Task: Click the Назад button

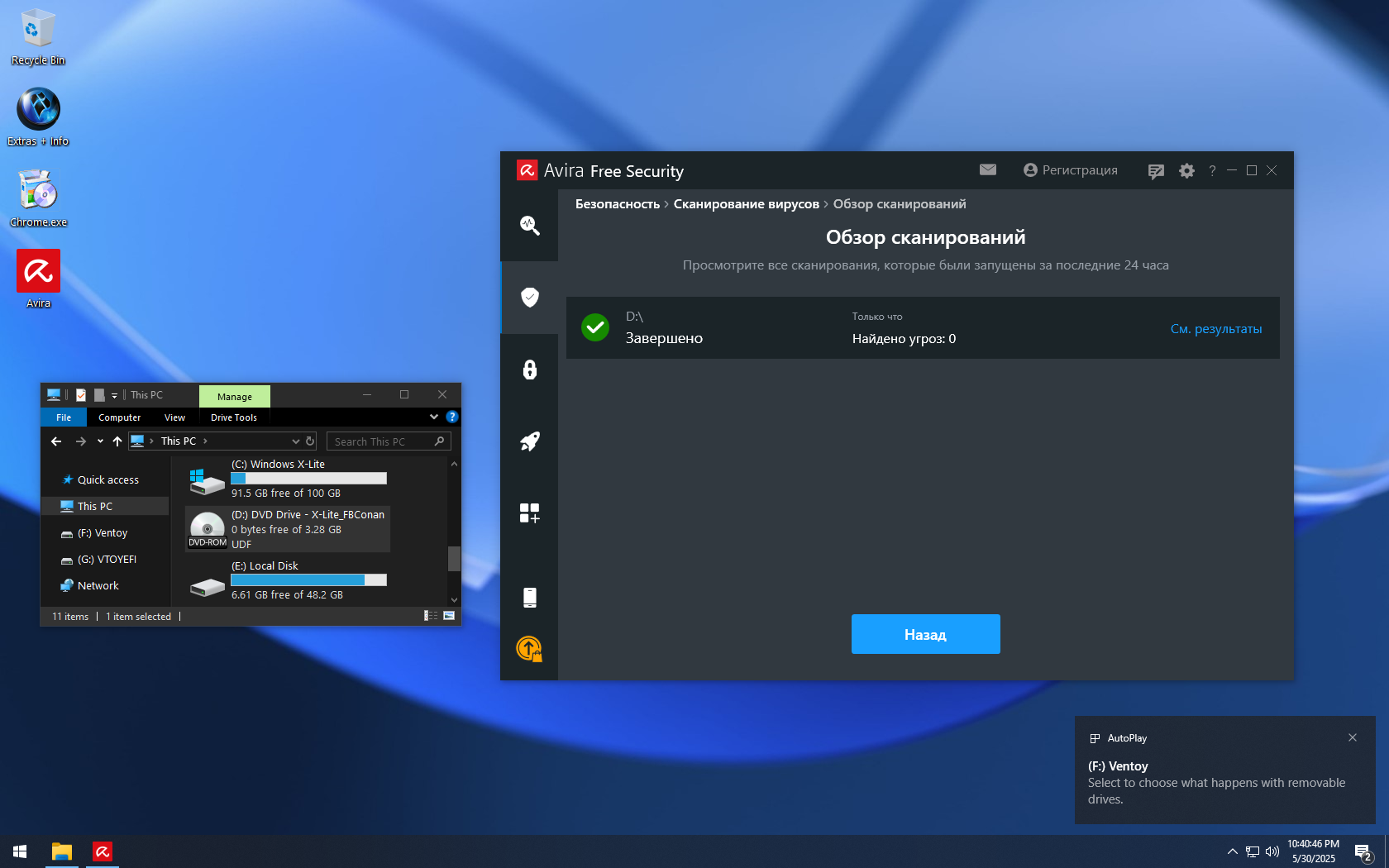Action: pyautogui.click(x=925, y=634)
